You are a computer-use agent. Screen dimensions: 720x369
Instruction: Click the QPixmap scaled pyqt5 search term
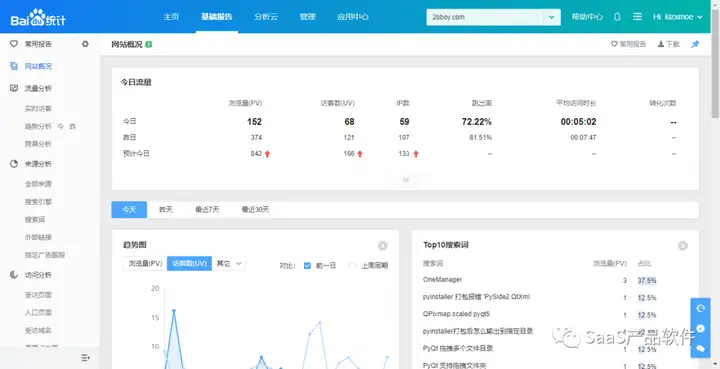point(456,314)
